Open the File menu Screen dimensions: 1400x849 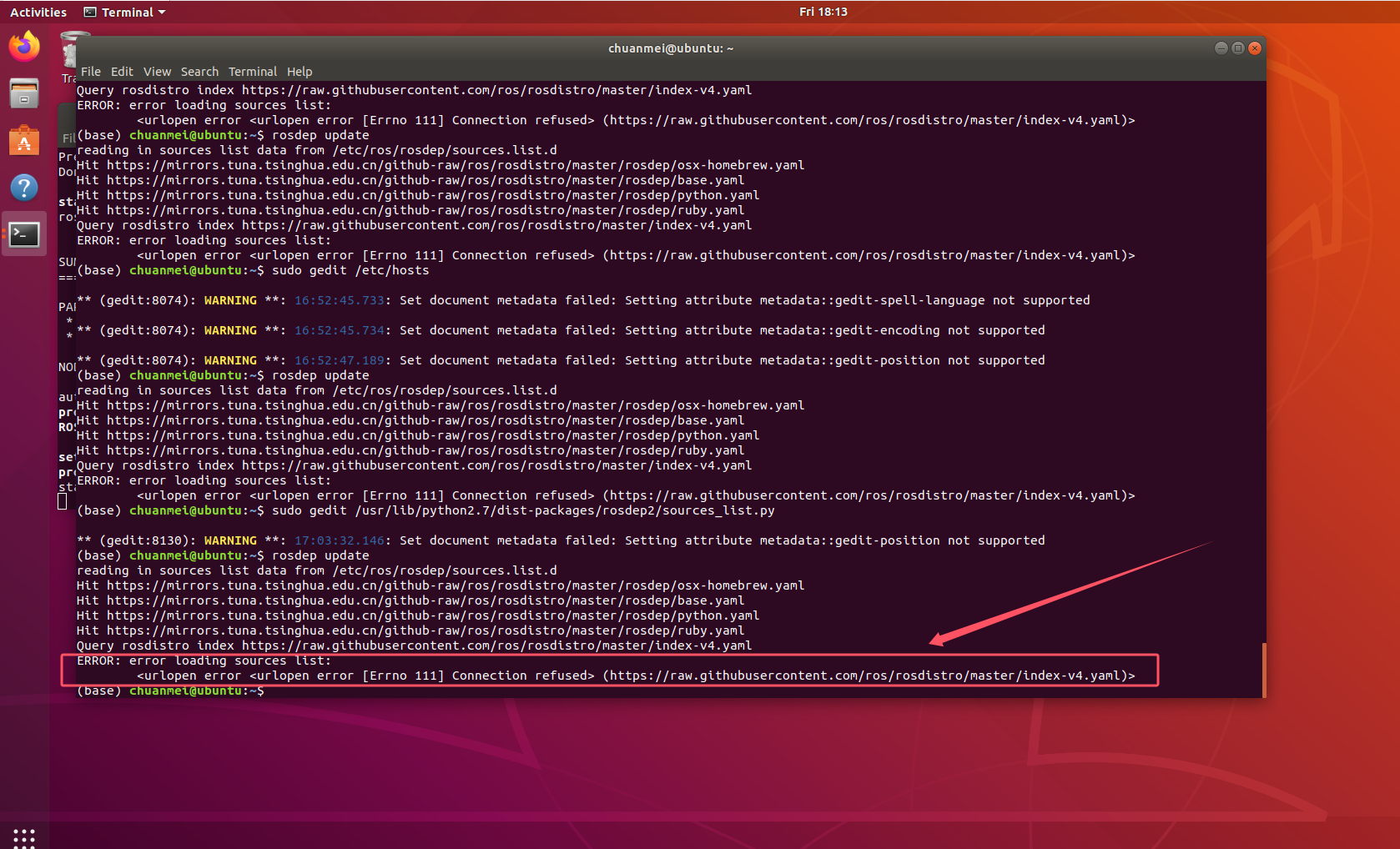[x=90, y=72]
